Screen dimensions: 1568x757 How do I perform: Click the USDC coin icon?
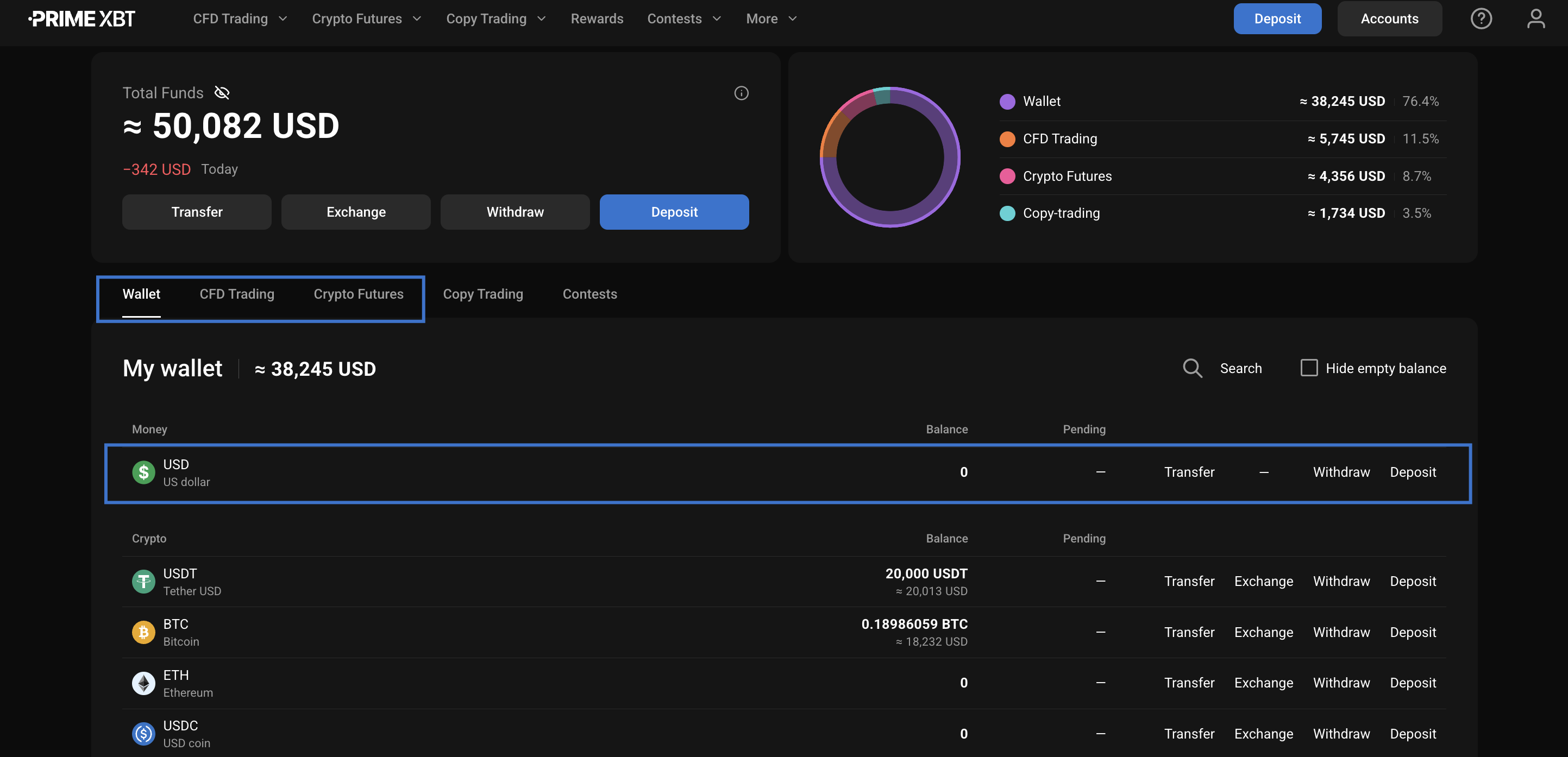[x=143, y=734]
